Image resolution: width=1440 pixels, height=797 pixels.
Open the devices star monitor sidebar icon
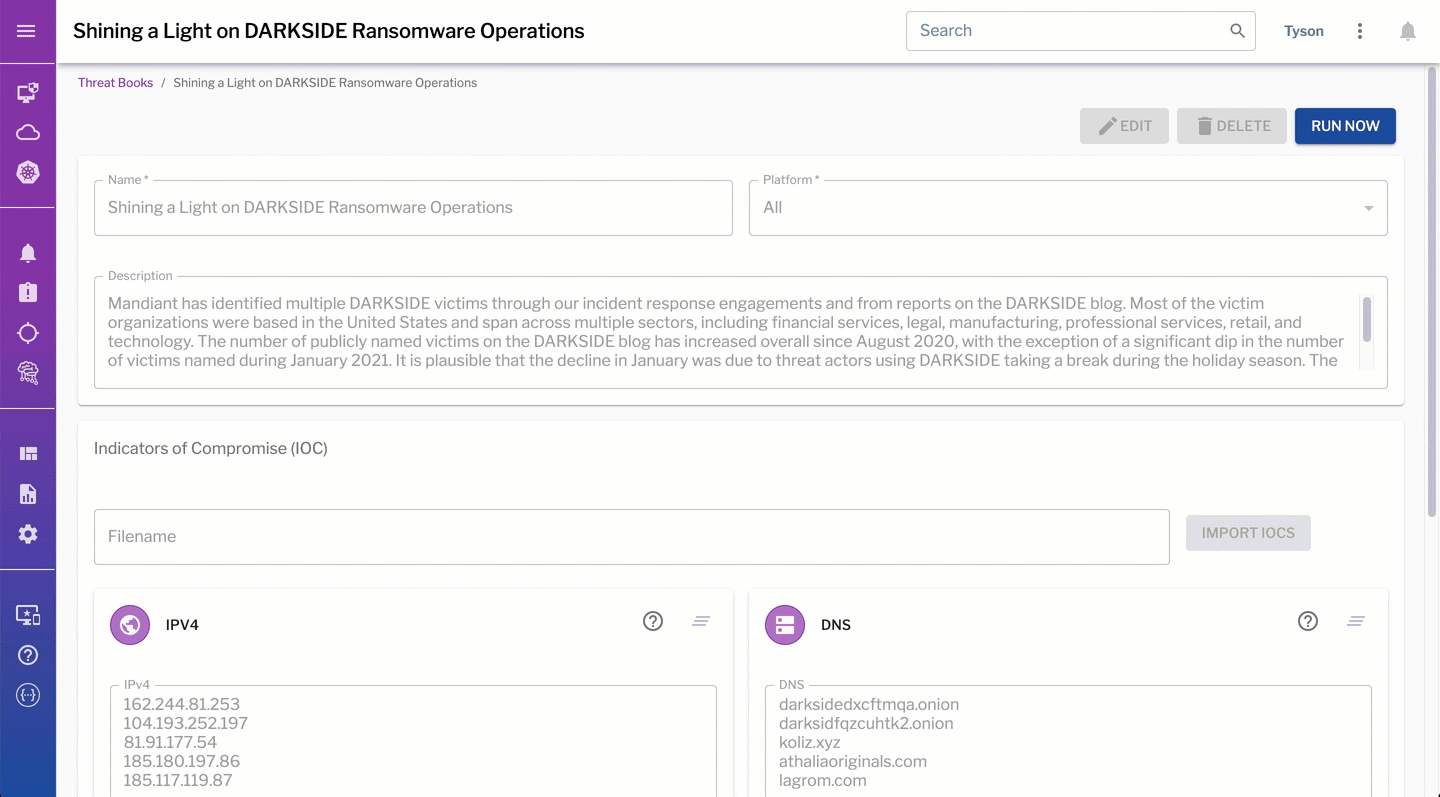tap(28, 615)
